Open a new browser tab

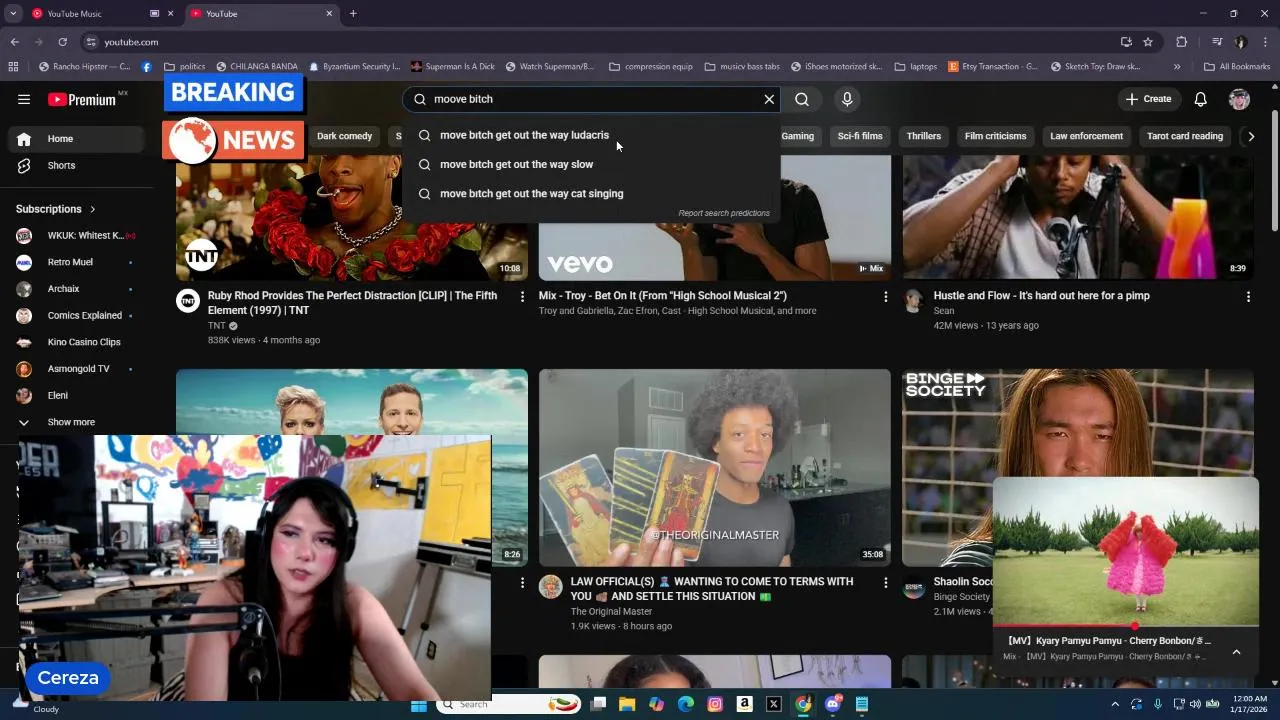pos(353,14)
